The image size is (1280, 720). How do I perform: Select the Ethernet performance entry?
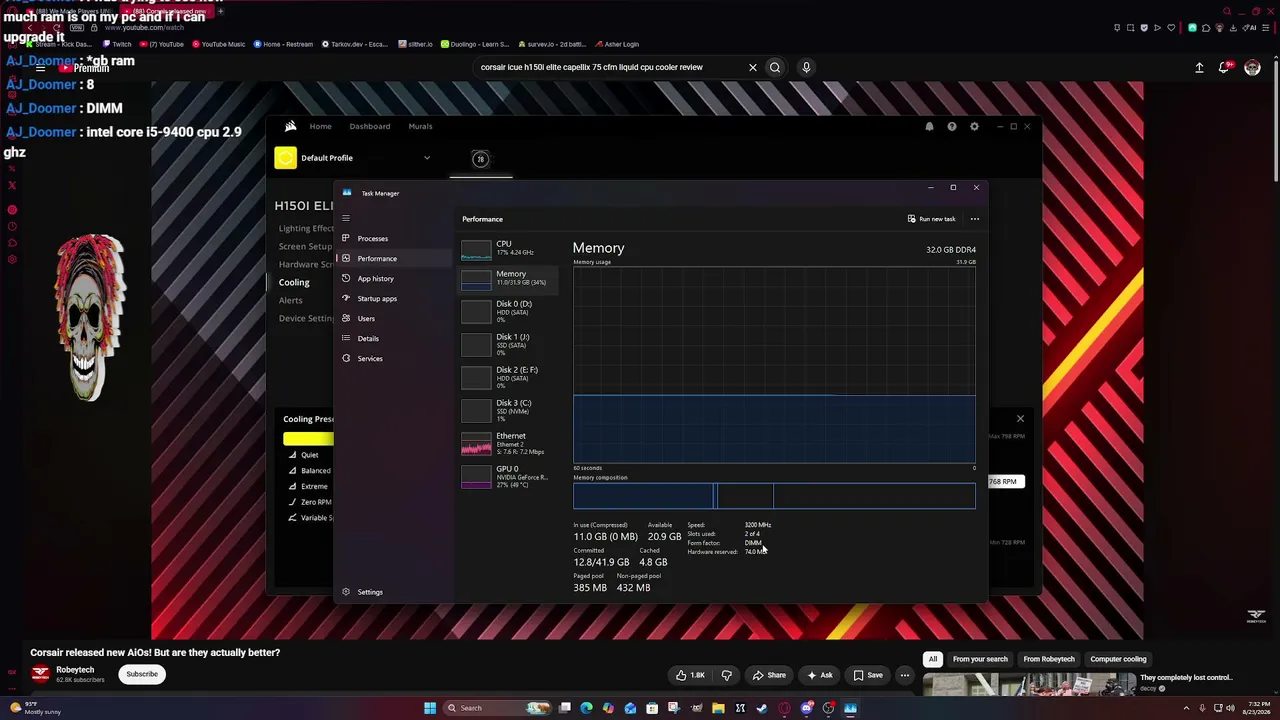(508, 443)
